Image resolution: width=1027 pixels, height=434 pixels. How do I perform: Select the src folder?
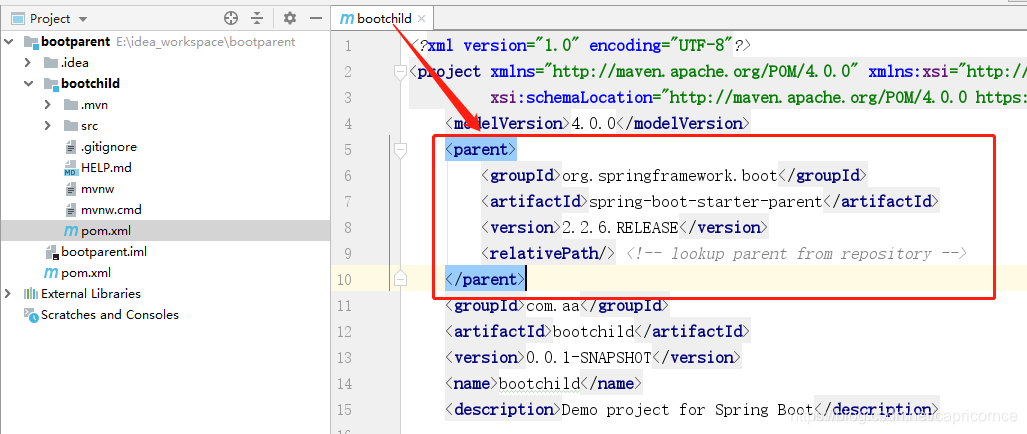click(90, 126)
